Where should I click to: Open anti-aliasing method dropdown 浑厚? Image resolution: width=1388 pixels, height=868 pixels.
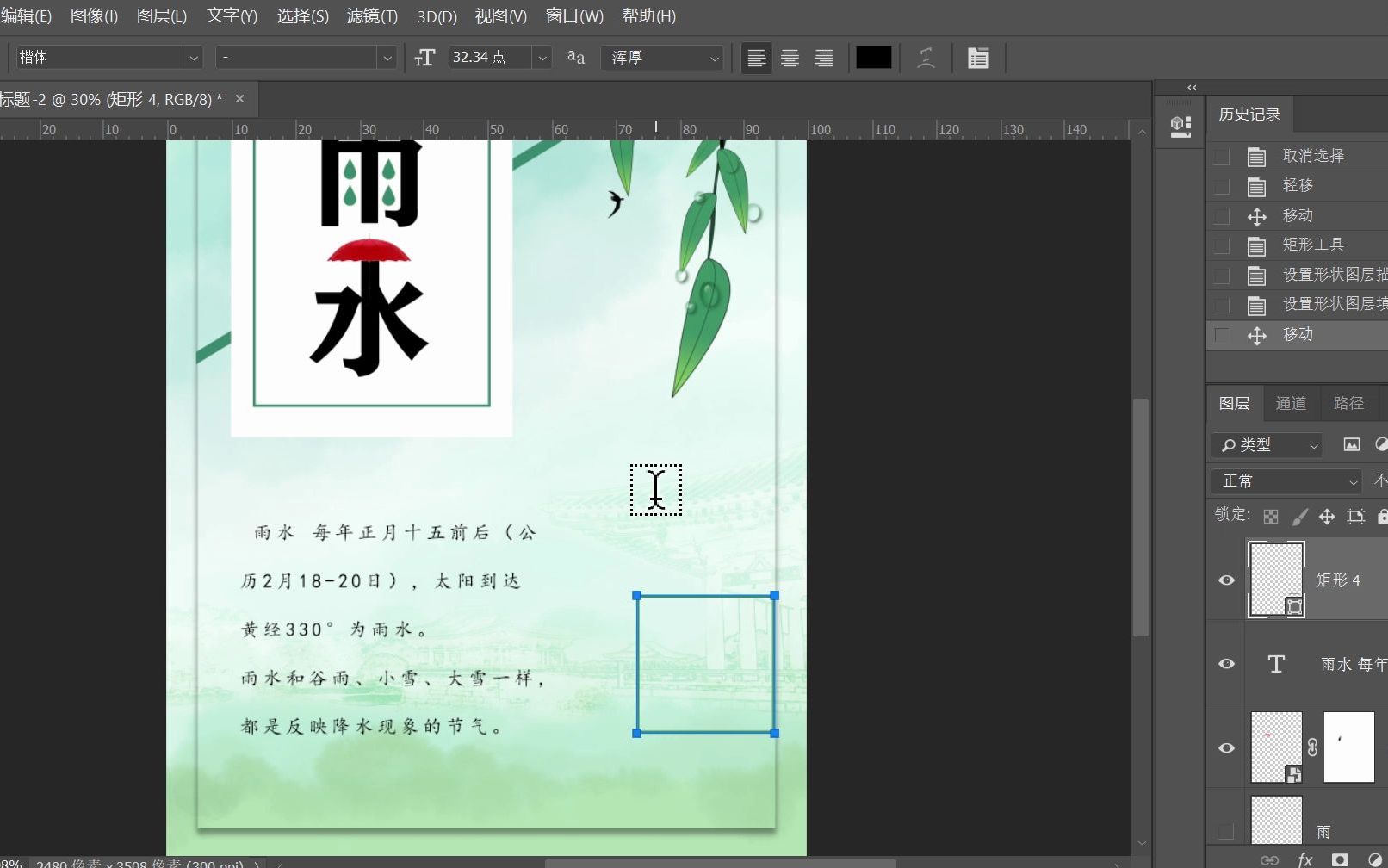662,58
